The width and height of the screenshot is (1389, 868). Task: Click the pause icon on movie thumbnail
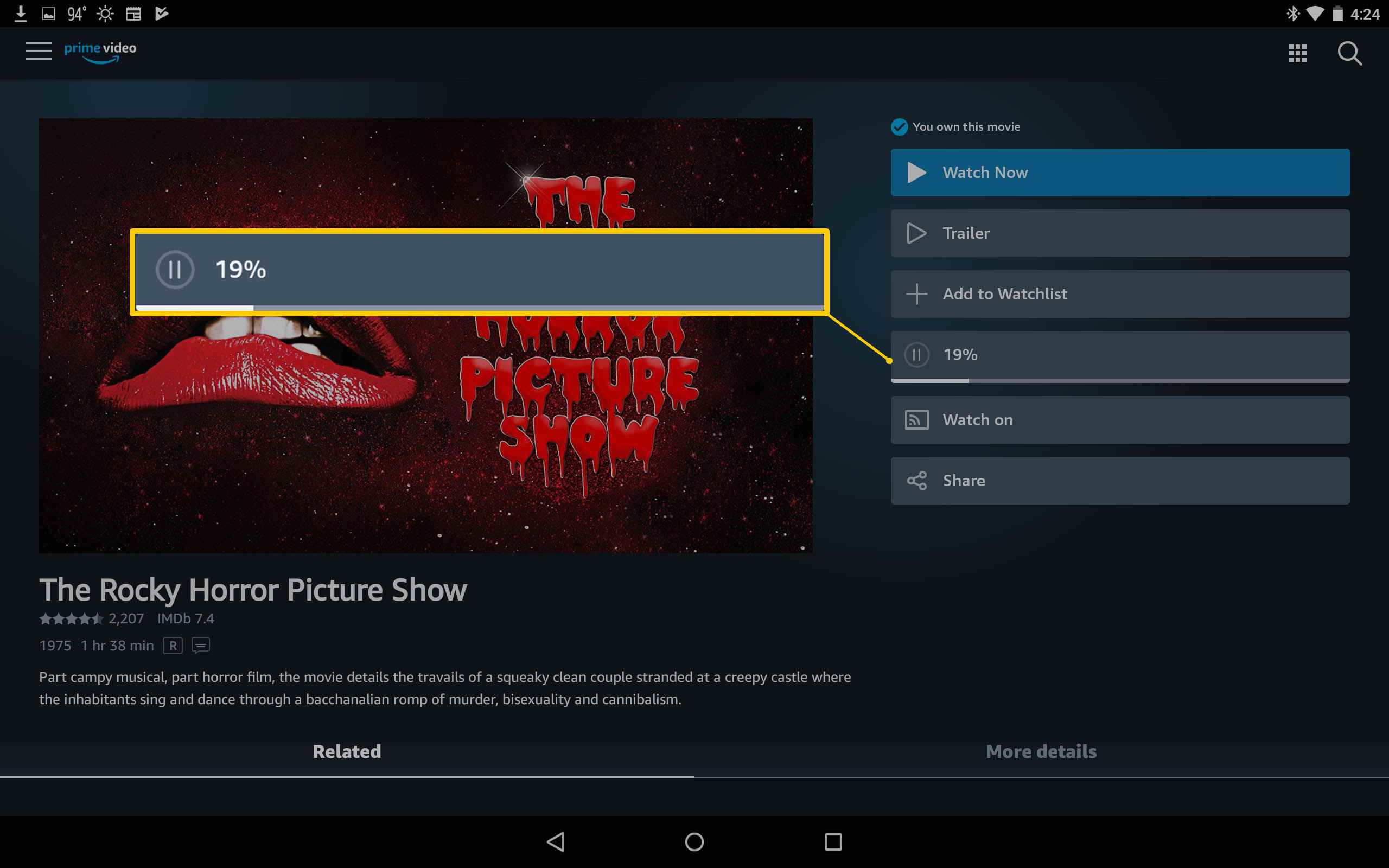174,269
